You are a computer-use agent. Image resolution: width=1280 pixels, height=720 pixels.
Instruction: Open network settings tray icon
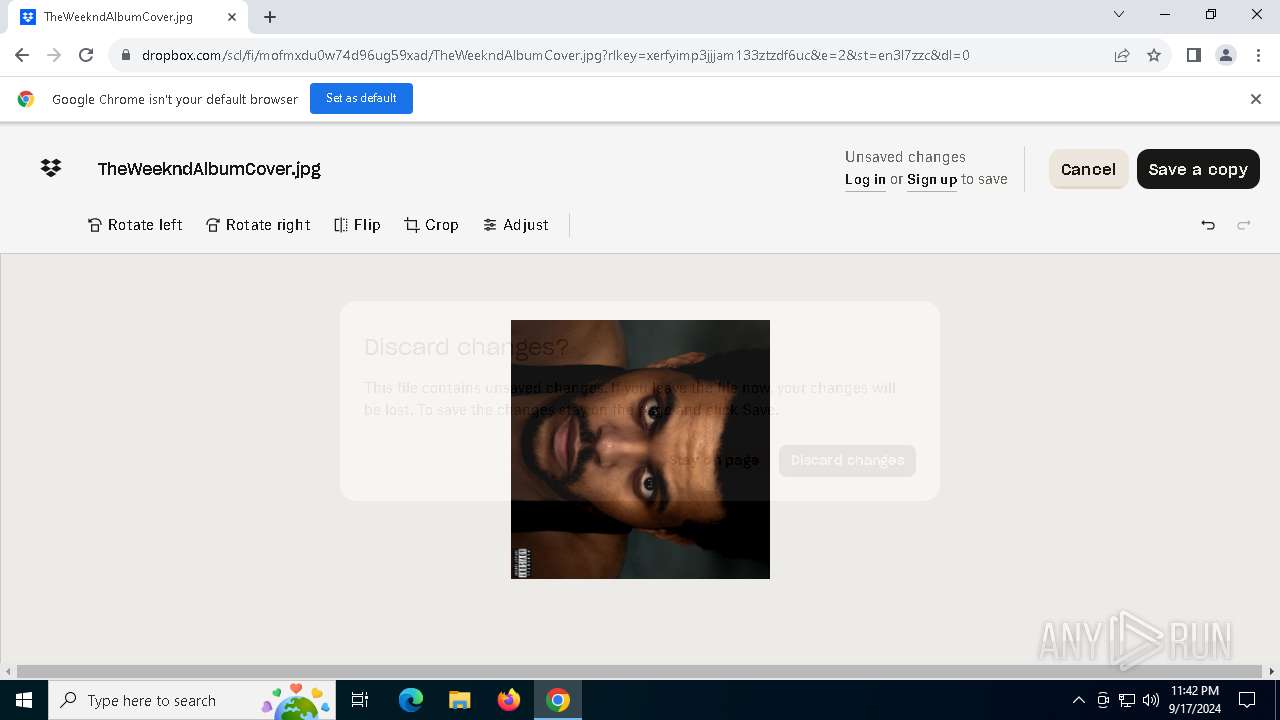1127,700
